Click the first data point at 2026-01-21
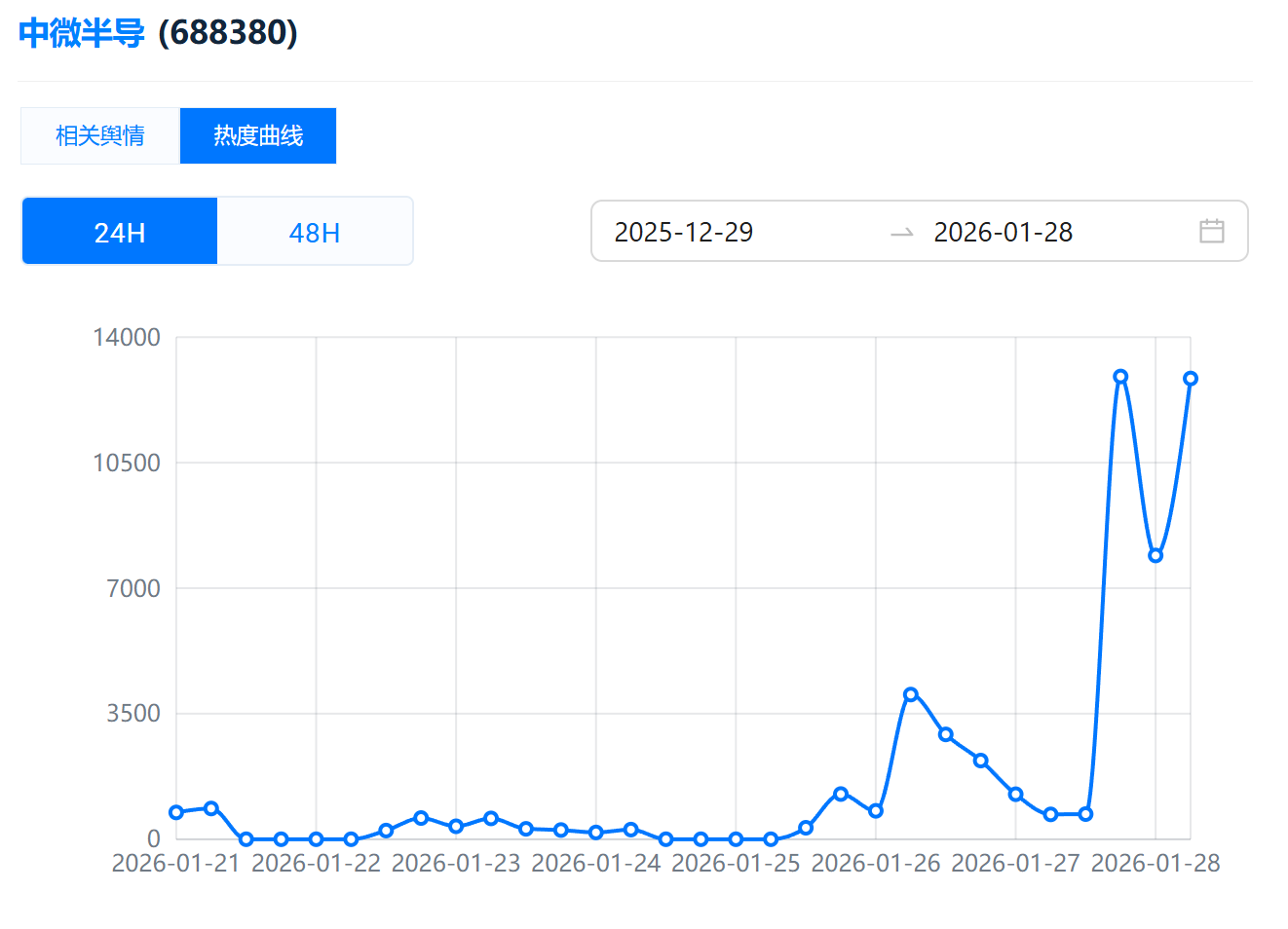 176,812
